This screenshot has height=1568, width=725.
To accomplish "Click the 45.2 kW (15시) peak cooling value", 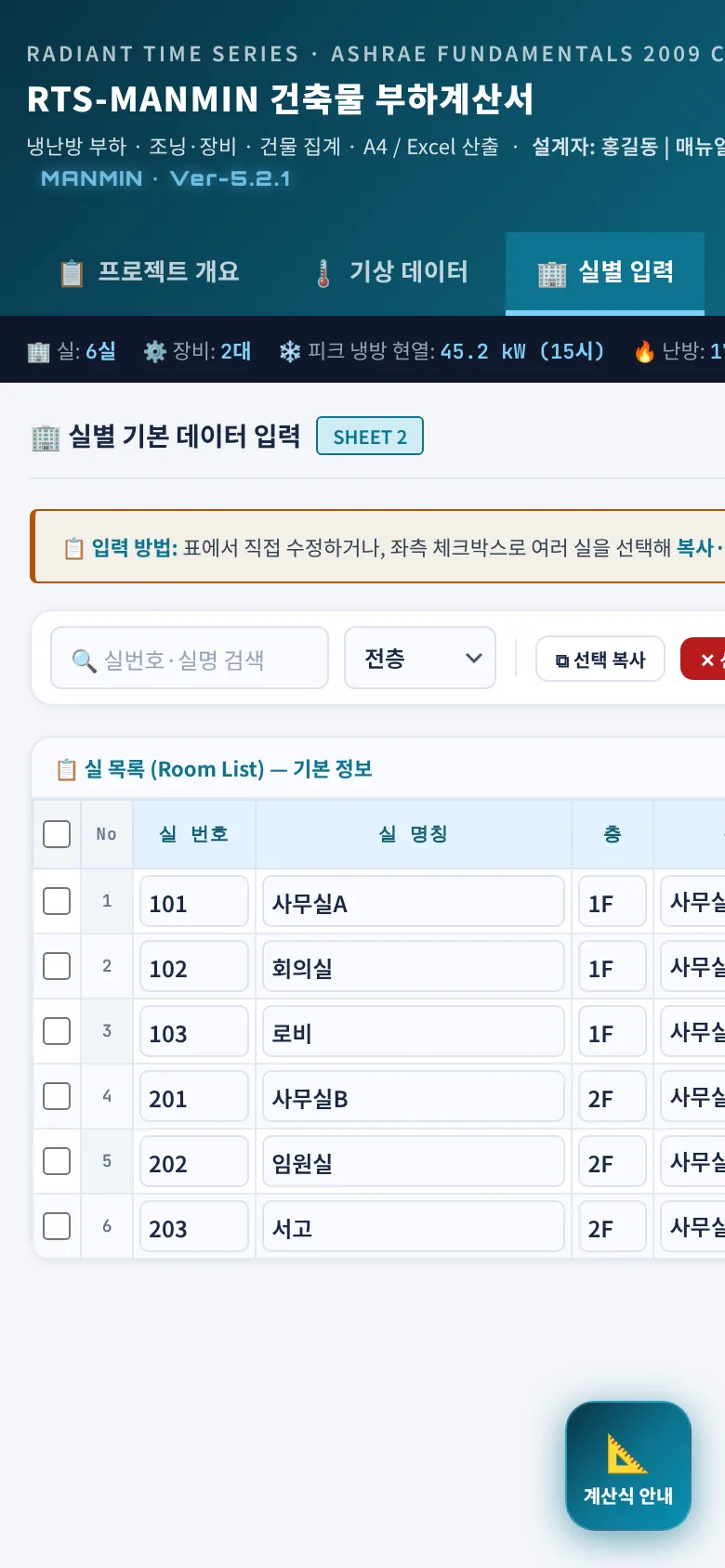I will (522, 351).
